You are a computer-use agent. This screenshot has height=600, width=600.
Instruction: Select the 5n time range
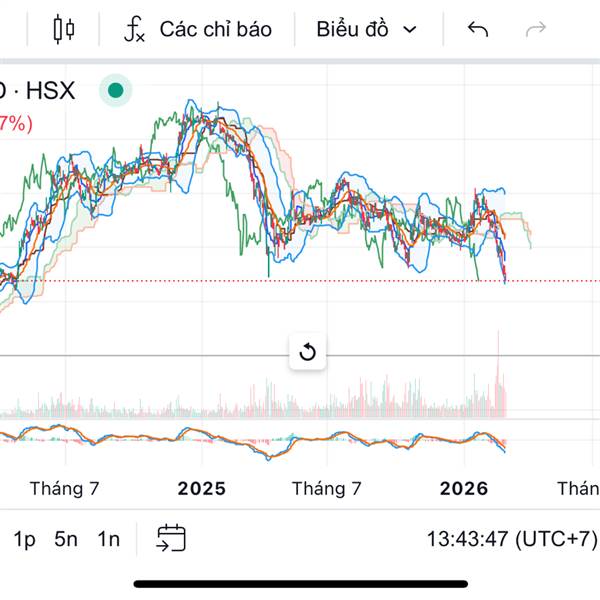[x=66, y=539]
